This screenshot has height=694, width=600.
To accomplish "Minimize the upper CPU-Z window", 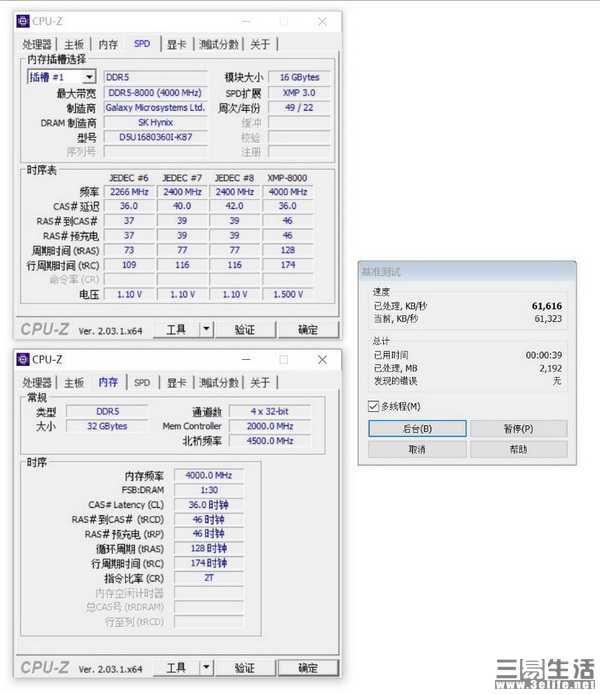I will (246, 21).
